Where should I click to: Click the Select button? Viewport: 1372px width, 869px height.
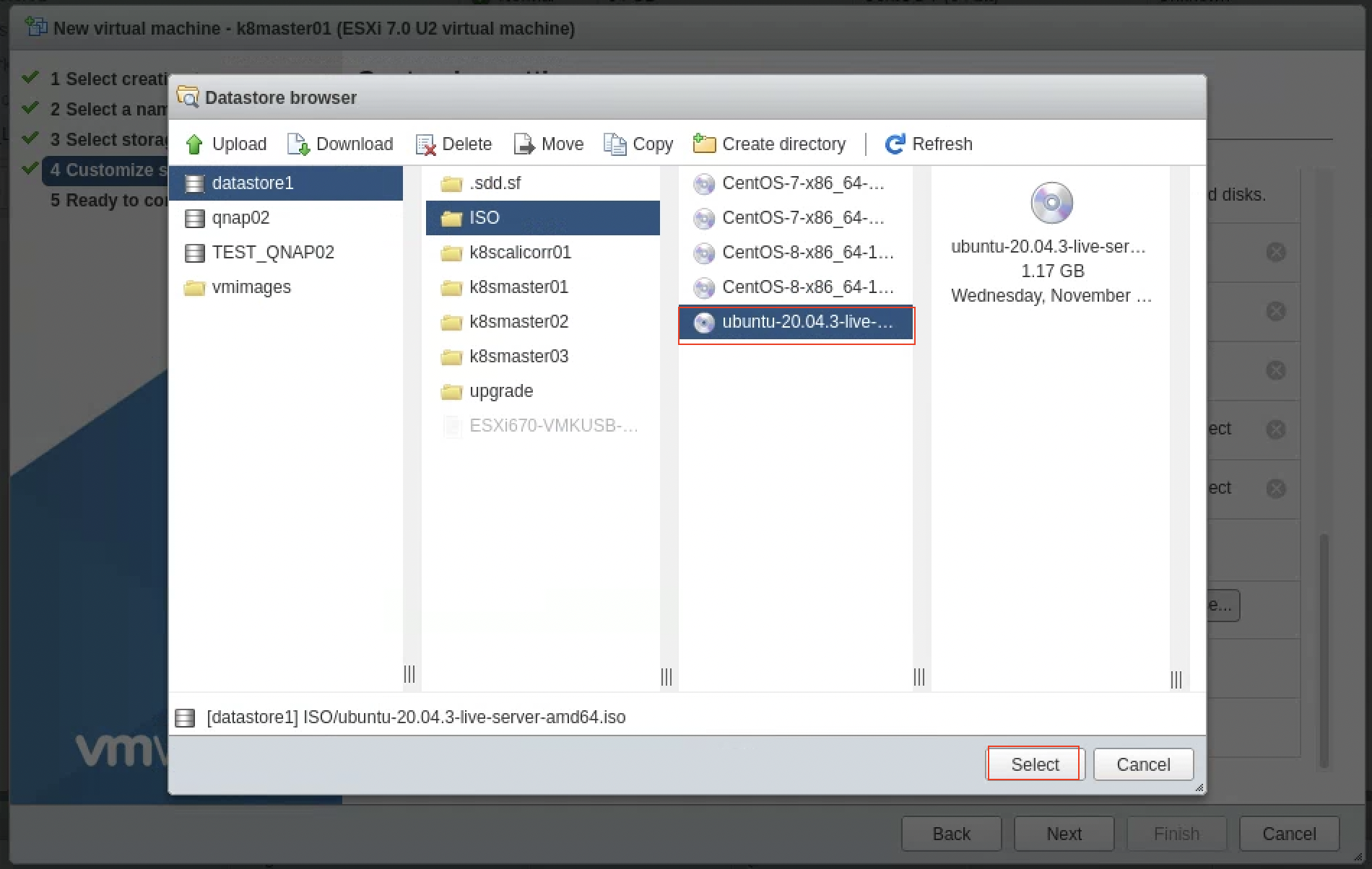click(1035, 764)
